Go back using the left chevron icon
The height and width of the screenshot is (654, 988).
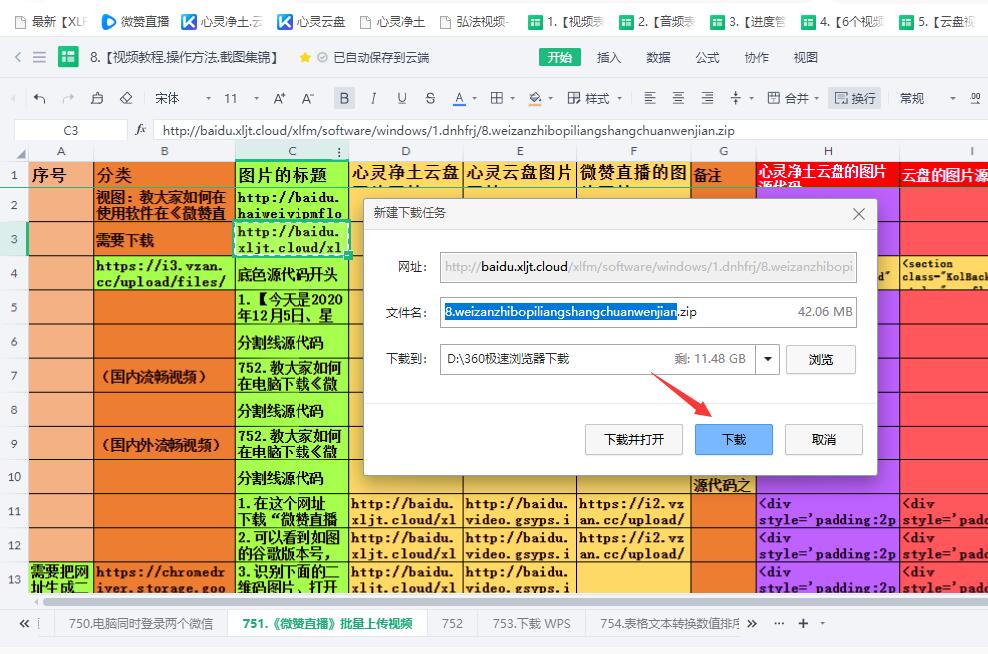click(18, 57)
